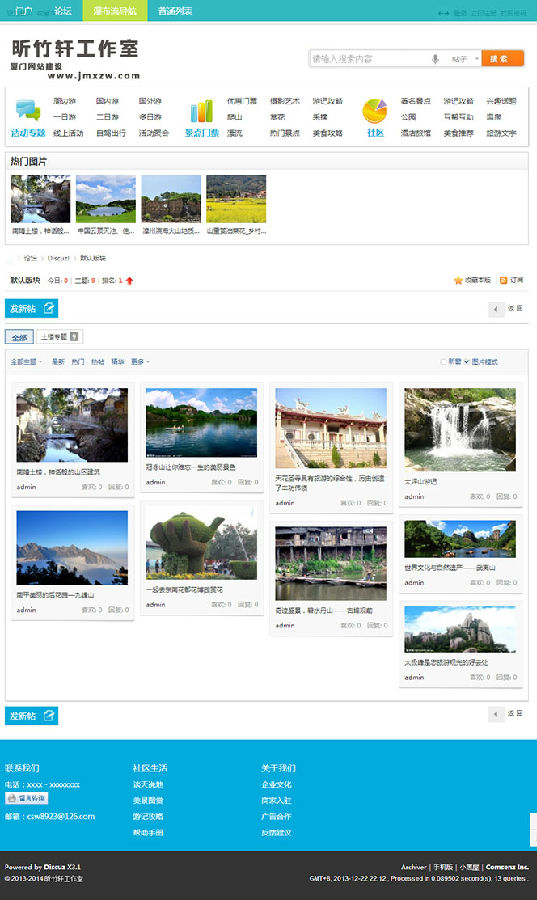Viewport: 537px width, 900px height.
Task: Open the 论坛 navigation tab
Action: click(63, 10)
